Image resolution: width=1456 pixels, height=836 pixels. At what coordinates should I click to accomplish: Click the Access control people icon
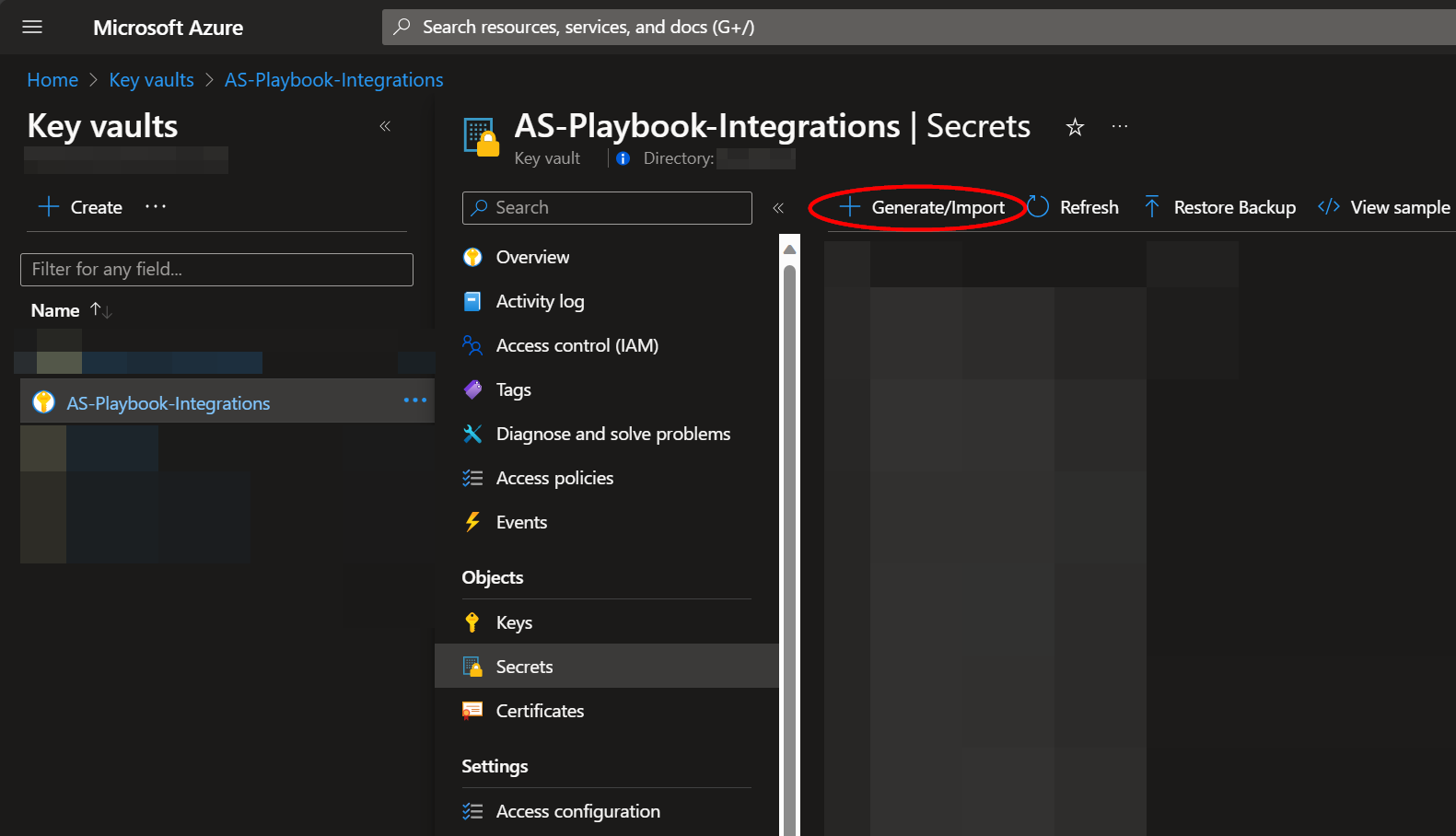click(472, 345)
